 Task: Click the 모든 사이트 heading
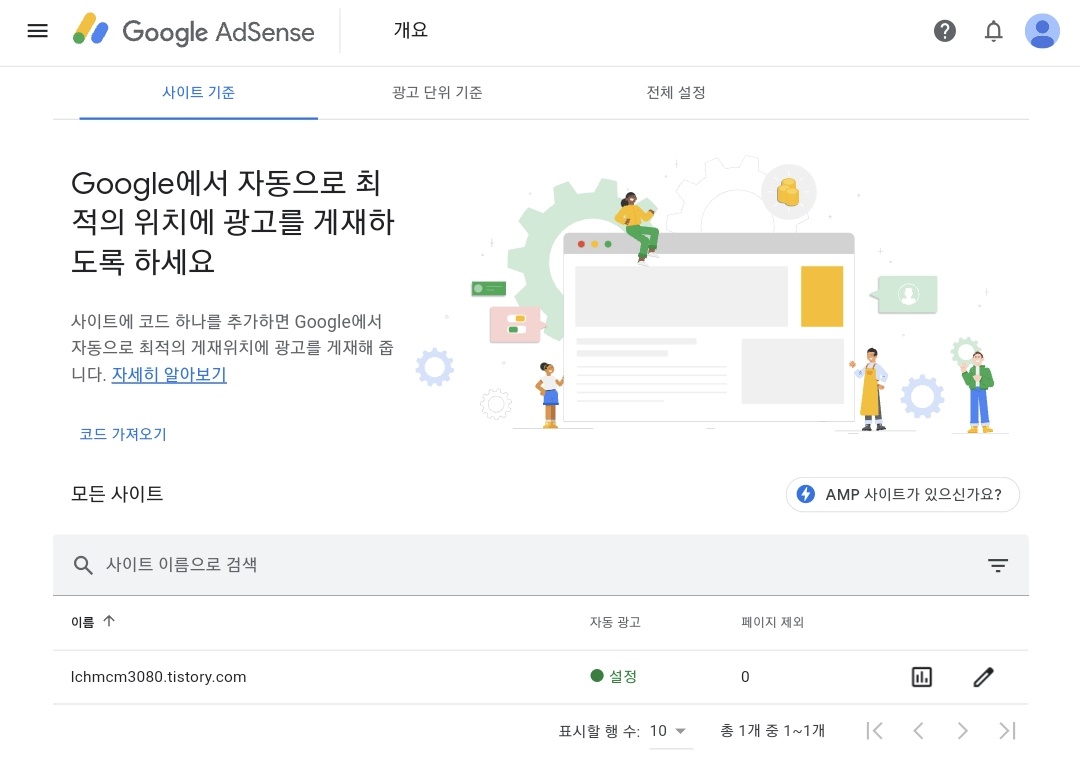[x=117, y=494]
